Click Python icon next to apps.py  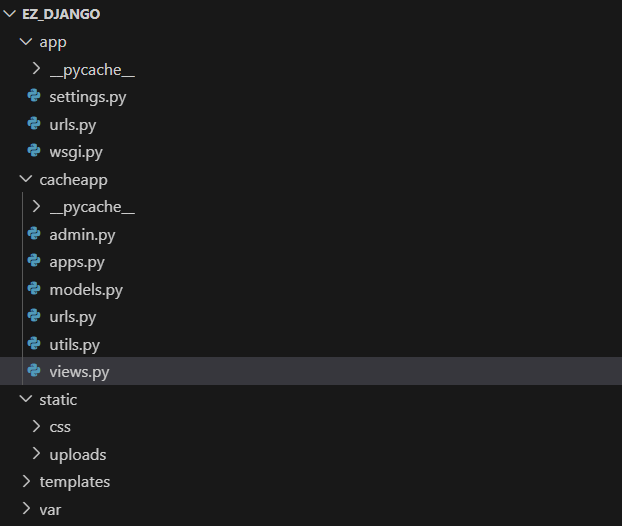pyautogui.click(x=35, y=262)
